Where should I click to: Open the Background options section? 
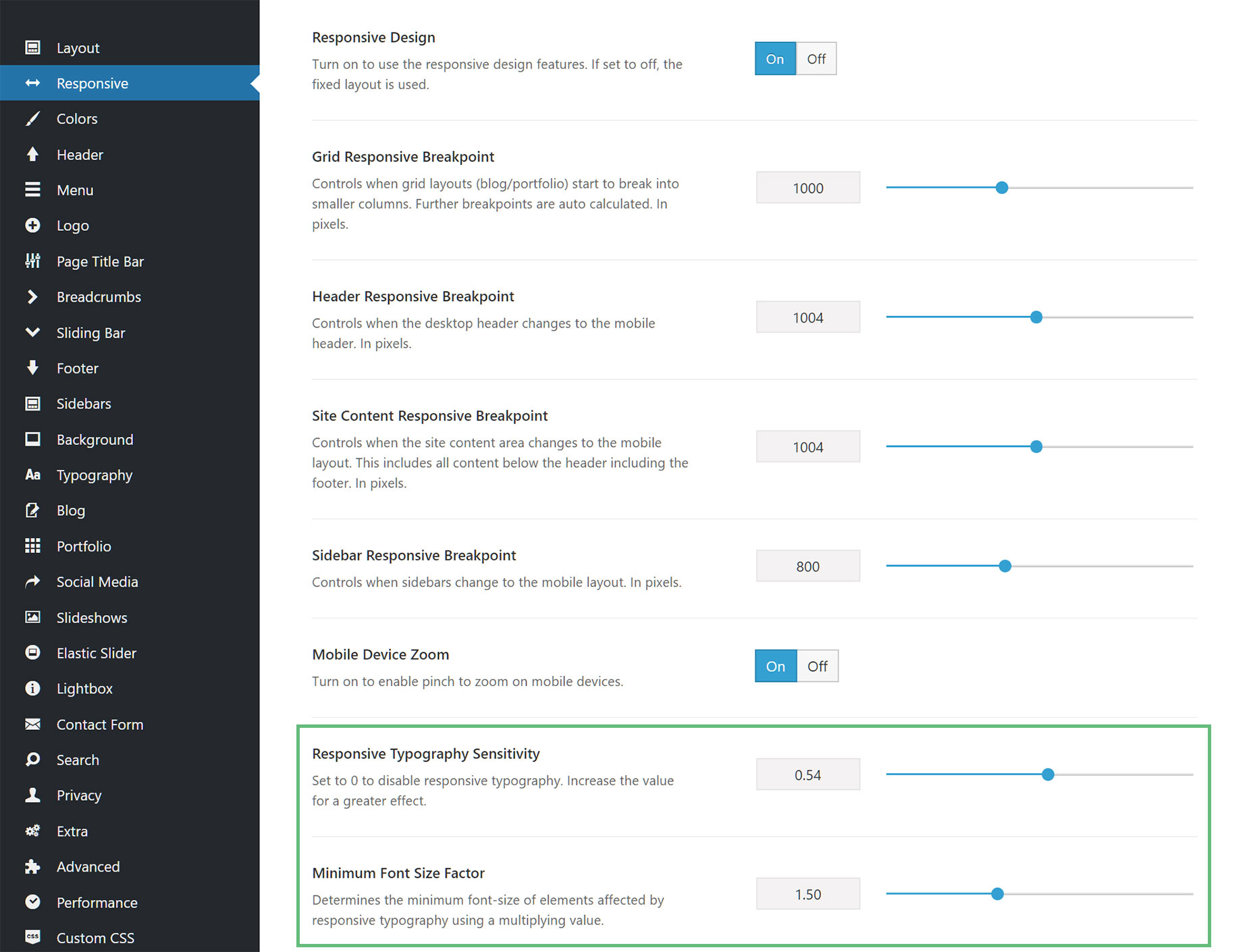[130, 440]
